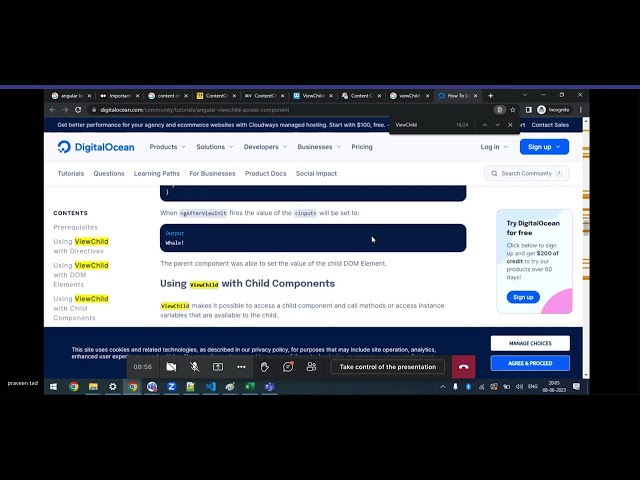The width and height of the screenshot is (640, 480).
Task: Click Agree & Proceed on cookie banner
Action: 530,363
